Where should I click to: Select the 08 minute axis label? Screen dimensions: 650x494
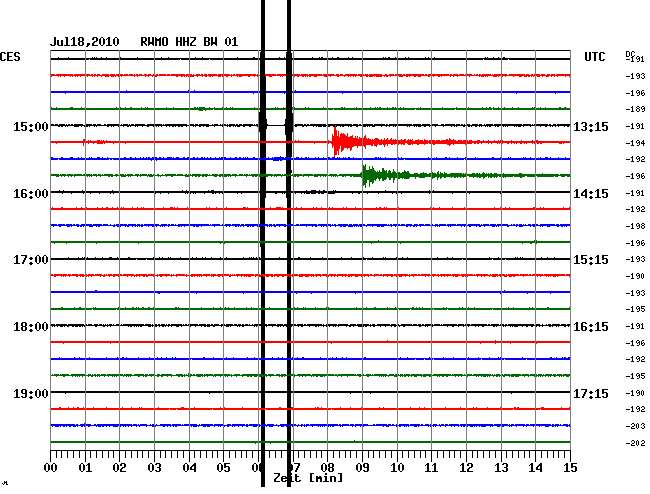pyautogui.click(x=327, y=468)
